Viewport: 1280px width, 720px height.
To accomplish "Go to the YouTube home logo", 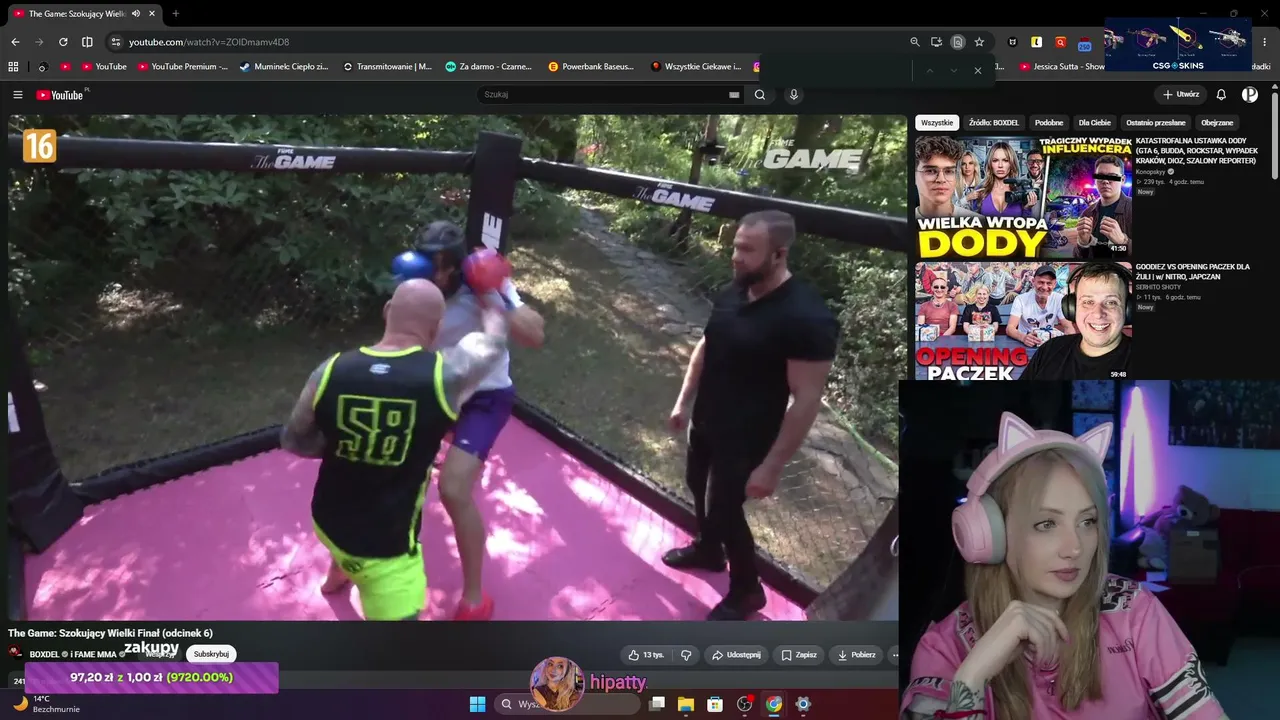I will [x=60, y=95].
